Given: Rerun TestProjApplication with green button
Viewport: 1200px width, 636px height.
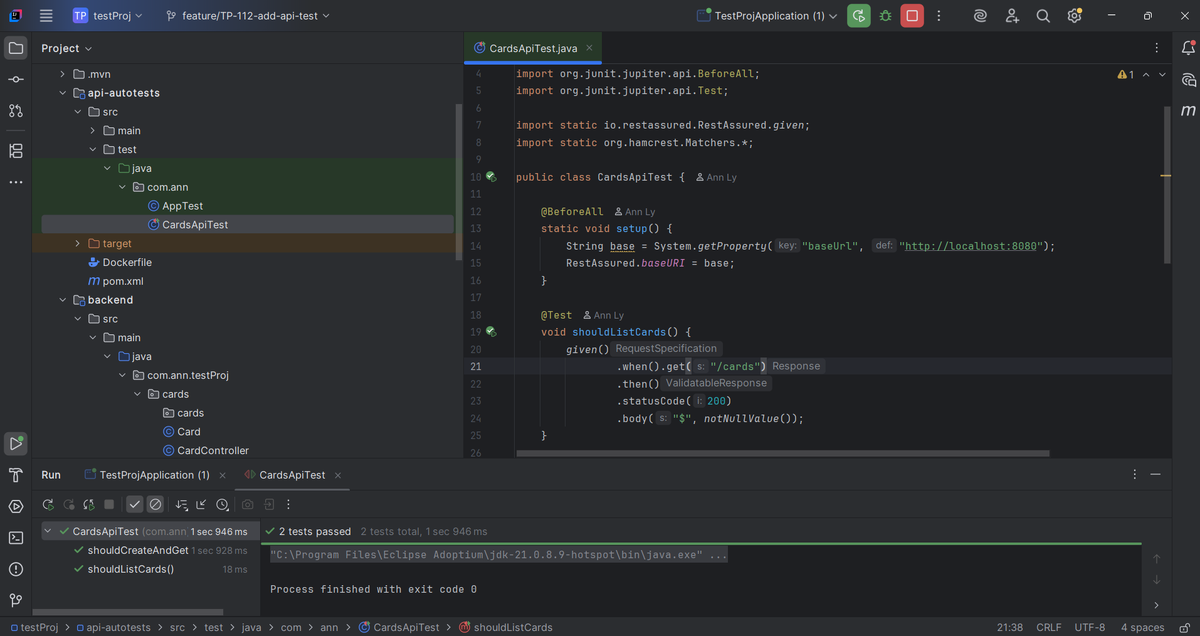Looking at the screenshot, I should [x=858, y=16].
